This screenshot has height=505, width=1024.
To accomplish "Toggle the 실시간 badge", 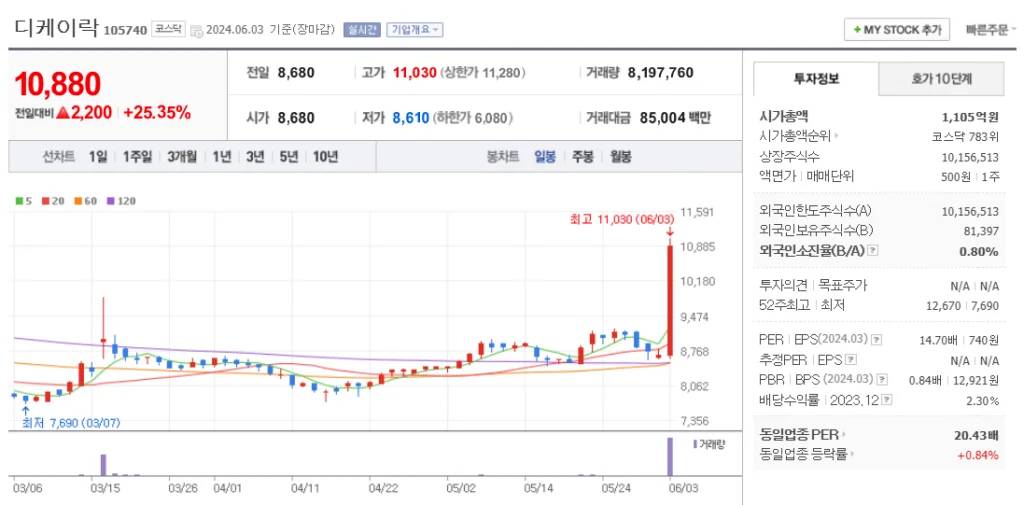I will pos(362,30).
